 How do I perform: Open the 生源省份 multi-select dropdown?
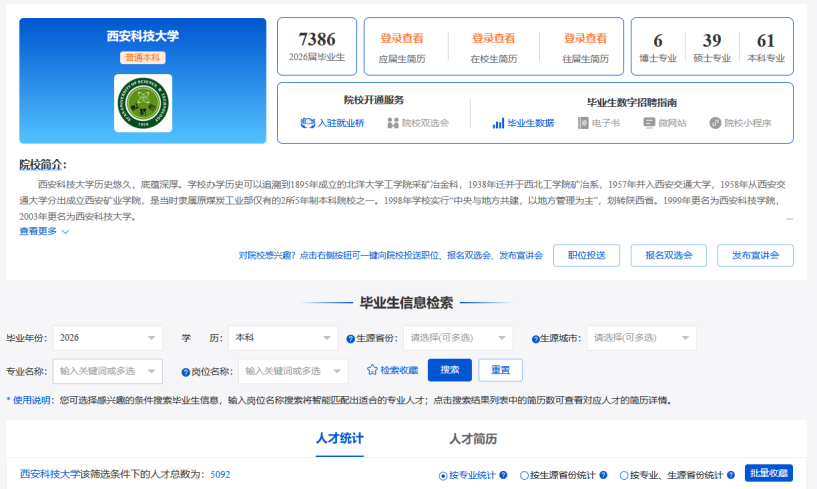(458, 338)
